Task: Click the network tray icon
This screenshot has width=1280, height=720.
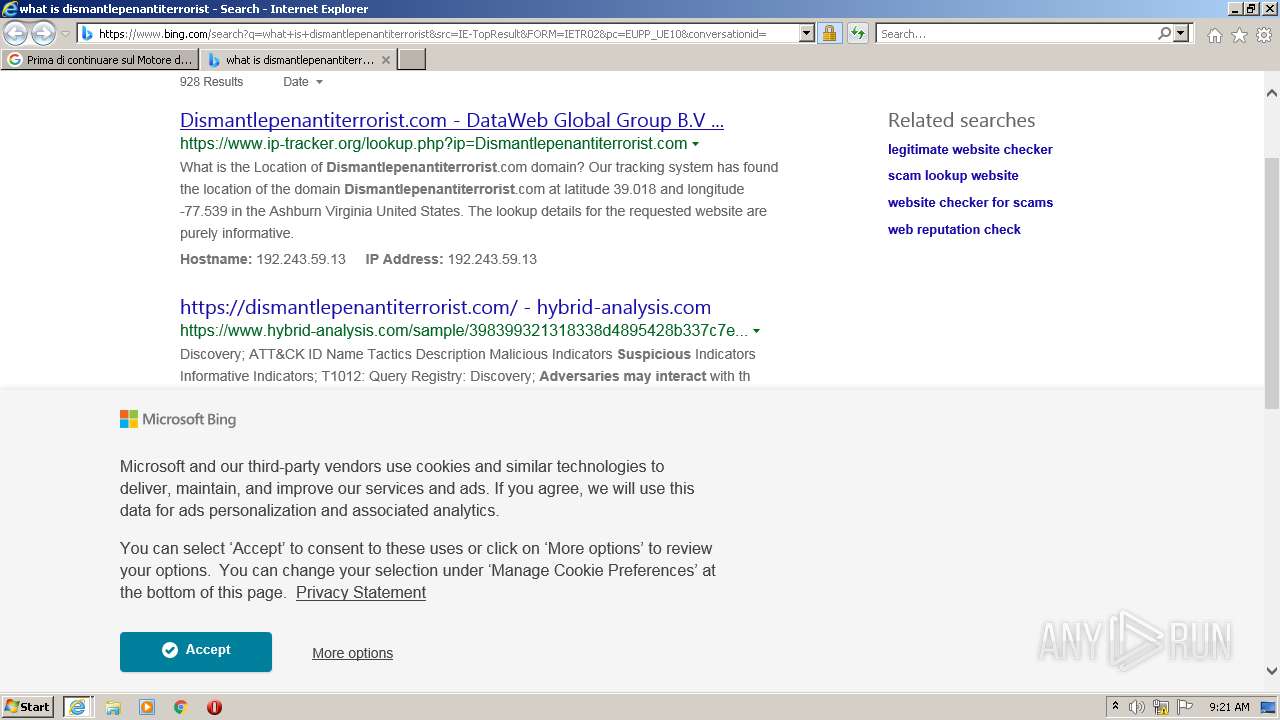Action: (1161, 707)
